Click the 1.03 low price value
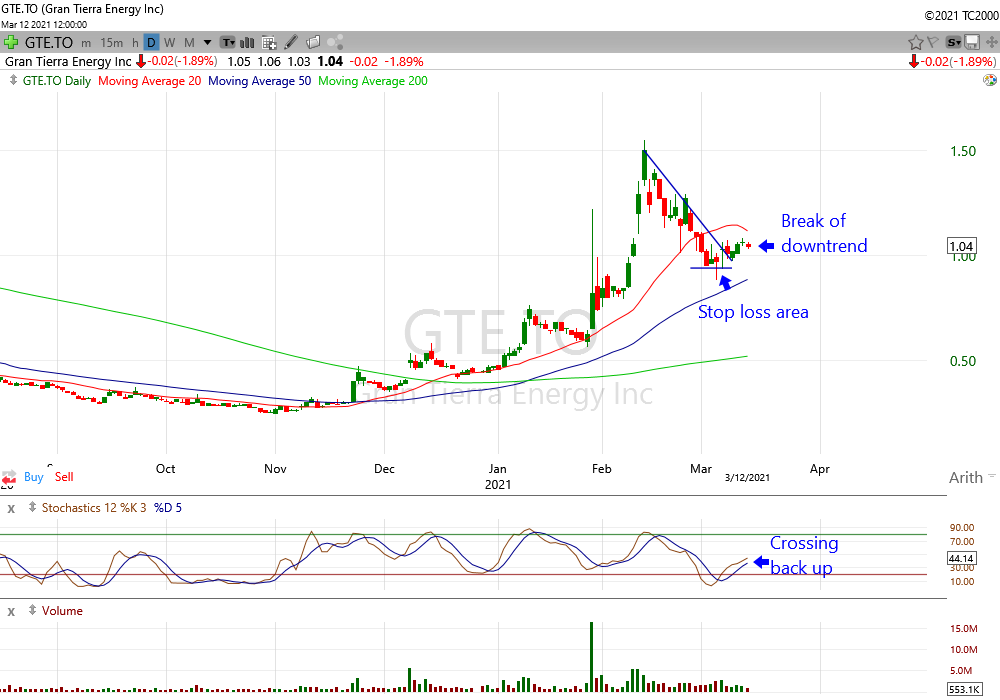 pos(298,62)
